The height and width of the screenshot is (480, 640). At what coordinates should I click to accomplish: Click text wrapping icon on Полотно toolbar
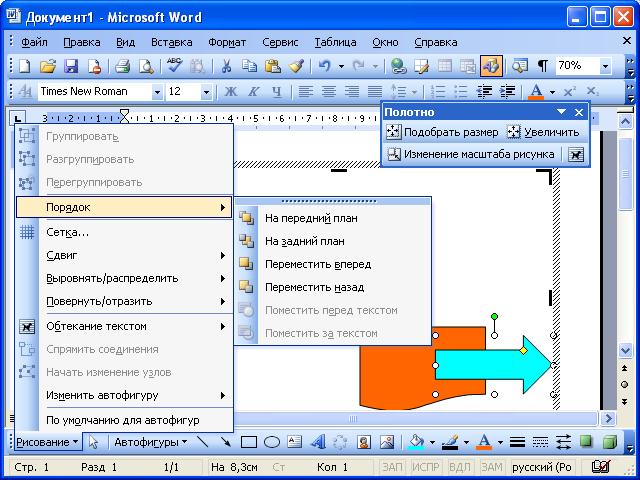click(576, 154)
